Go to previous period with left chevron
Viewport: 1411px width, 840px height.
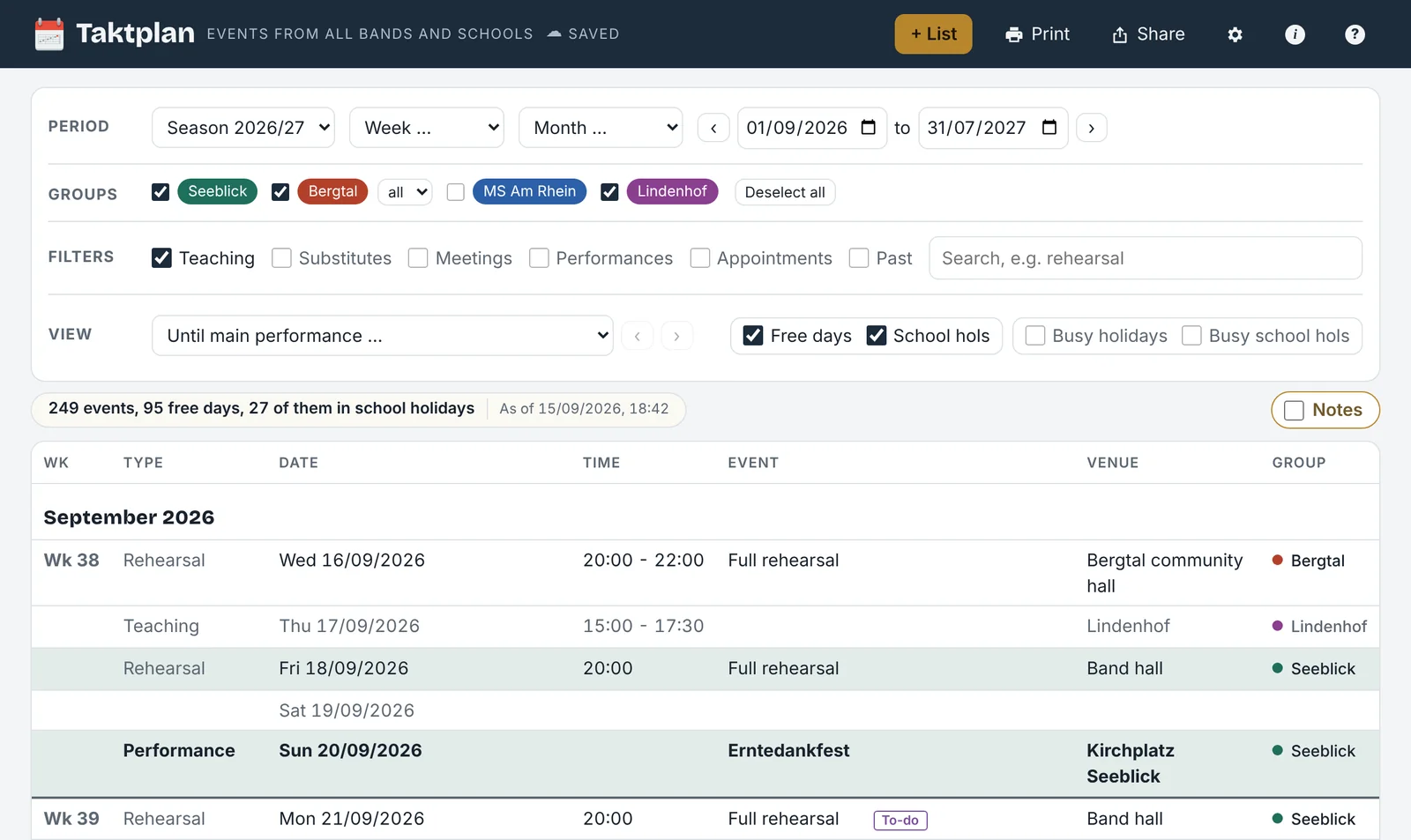pyautogui.click(x=713, y=128)
